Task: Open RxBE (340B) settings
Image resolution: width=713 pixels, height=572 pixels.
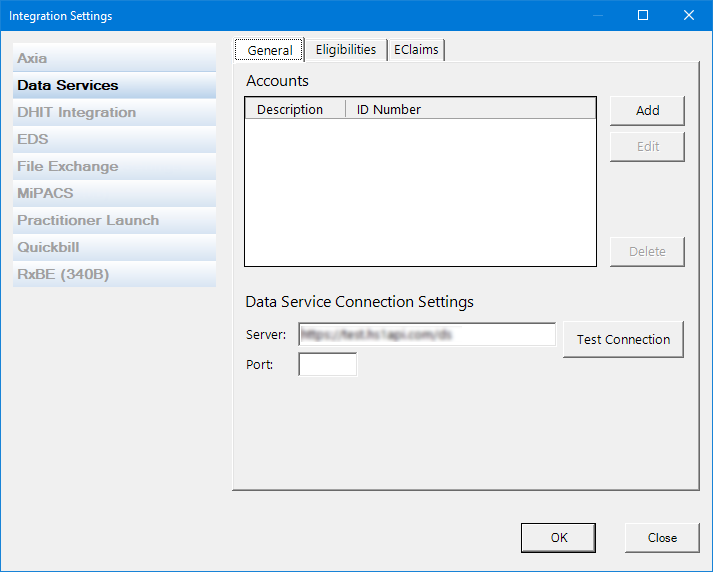Action: (x=114, y=274)
